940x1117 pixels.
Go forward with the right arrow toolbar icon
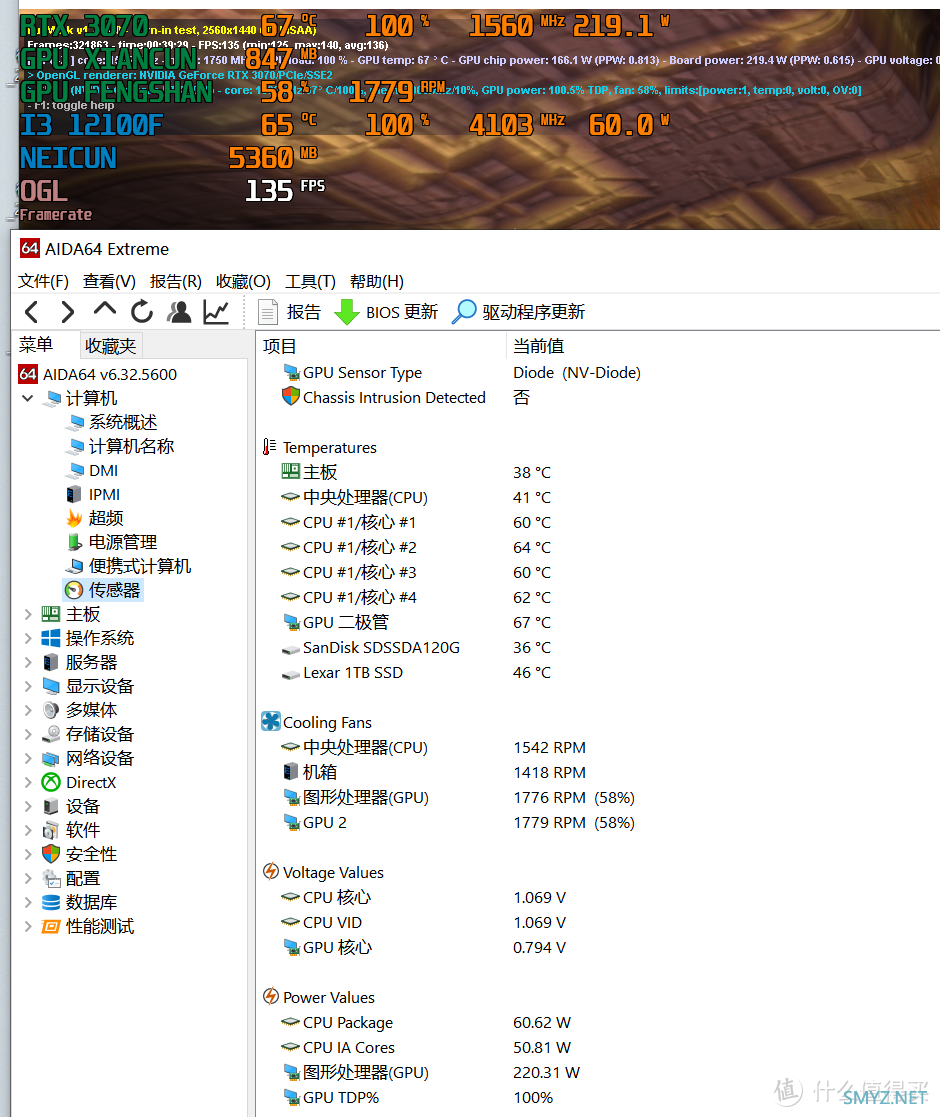tap(68, 312)
